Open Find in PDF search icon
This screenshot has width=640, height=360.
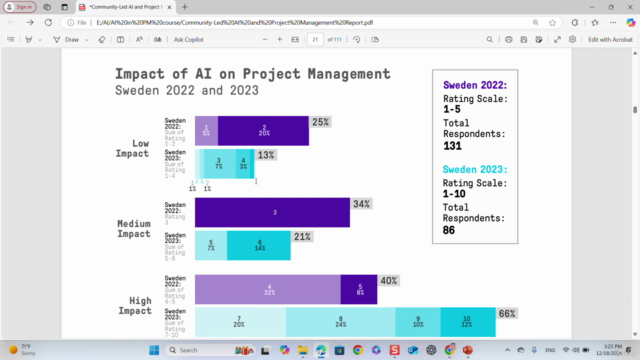click(x=489, y=40)
